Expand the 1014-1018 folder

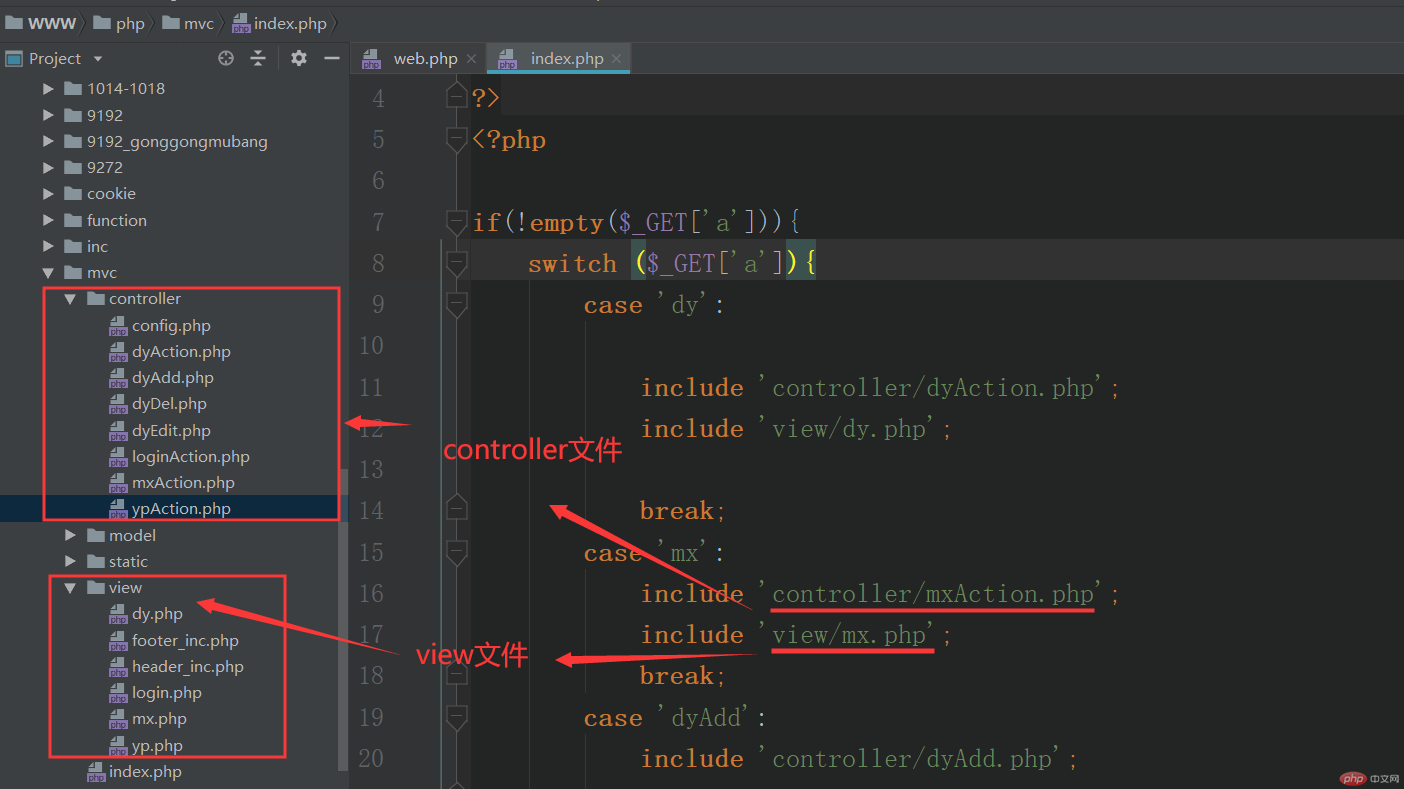(48, 89)
